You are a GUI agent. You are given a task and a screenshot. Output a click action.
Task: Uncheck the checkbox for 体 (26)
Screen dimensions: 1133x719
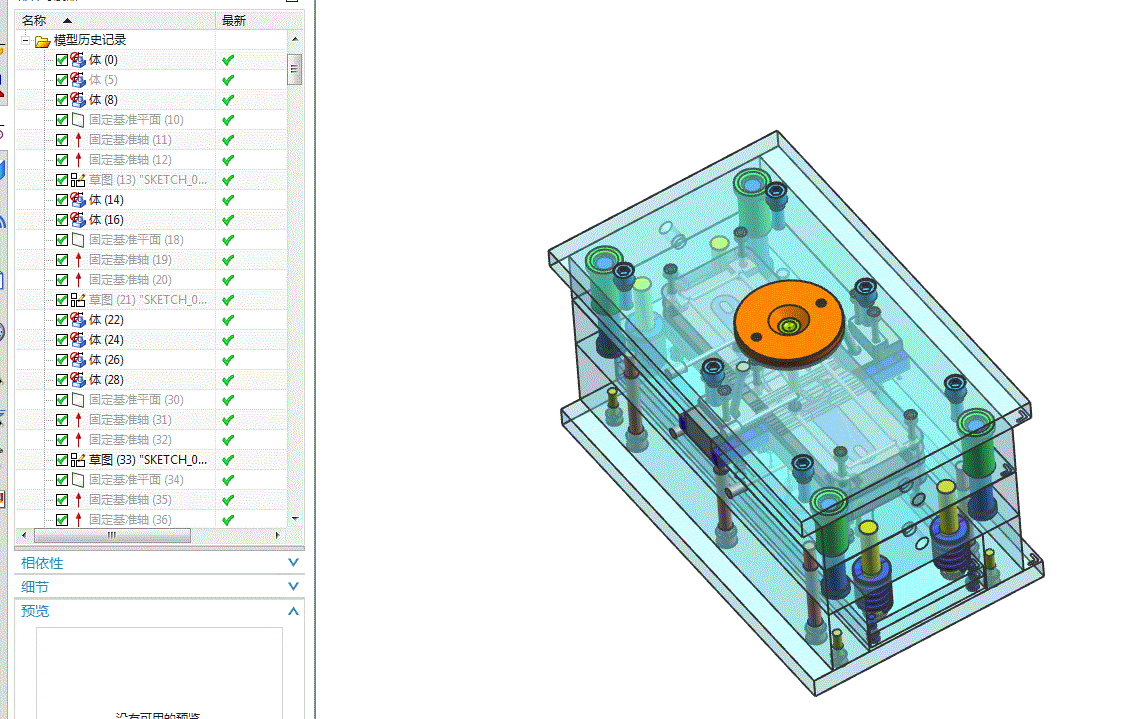click(x=62, y=360)
